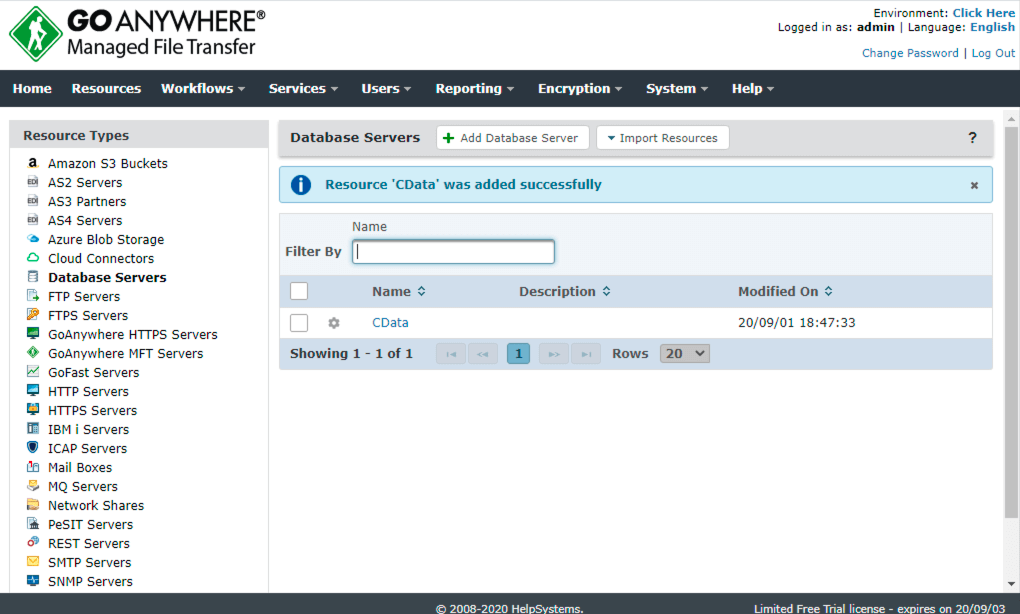
Task: Go to page 1 in pagination
Action: (518, 354)
